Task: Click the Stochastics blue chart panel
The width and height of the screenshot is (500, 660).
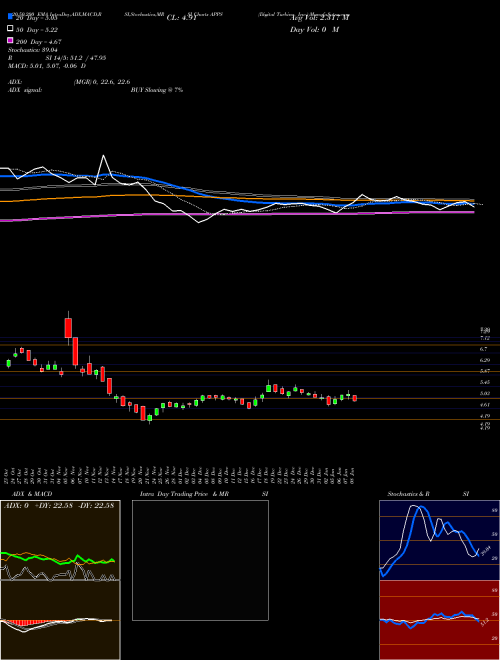Action: [x=439, y=540]
